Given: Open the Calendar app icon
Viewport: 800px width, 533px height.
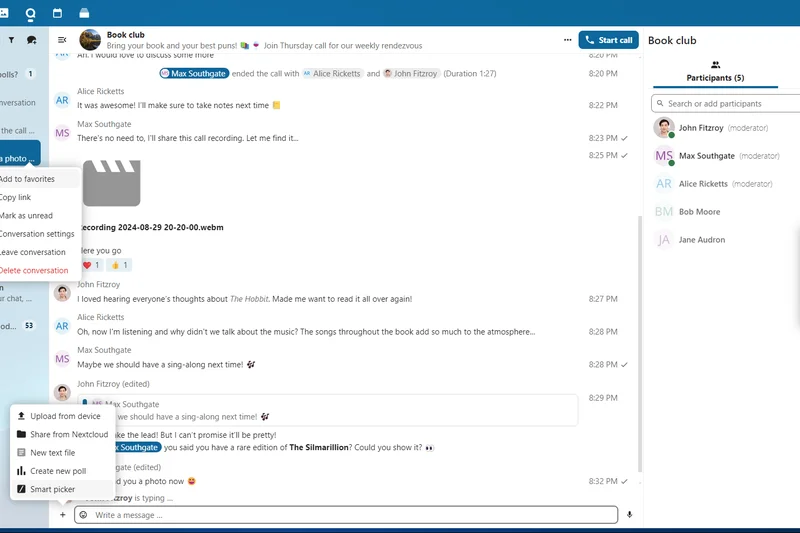Looking at the screenshot, I should coord(57,13).
